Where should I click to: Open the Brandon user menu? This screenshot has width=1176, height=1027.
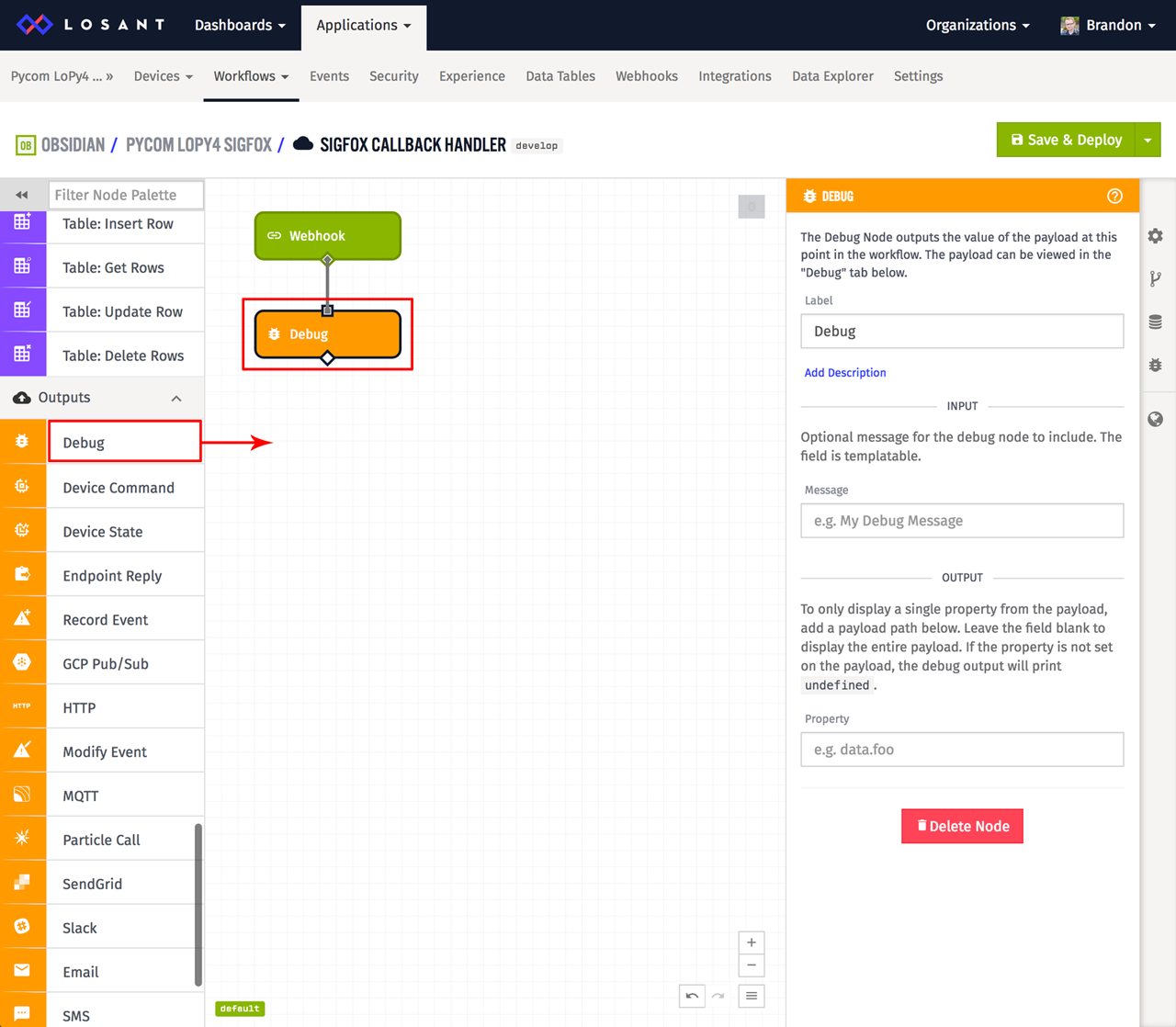point(1108,25)
